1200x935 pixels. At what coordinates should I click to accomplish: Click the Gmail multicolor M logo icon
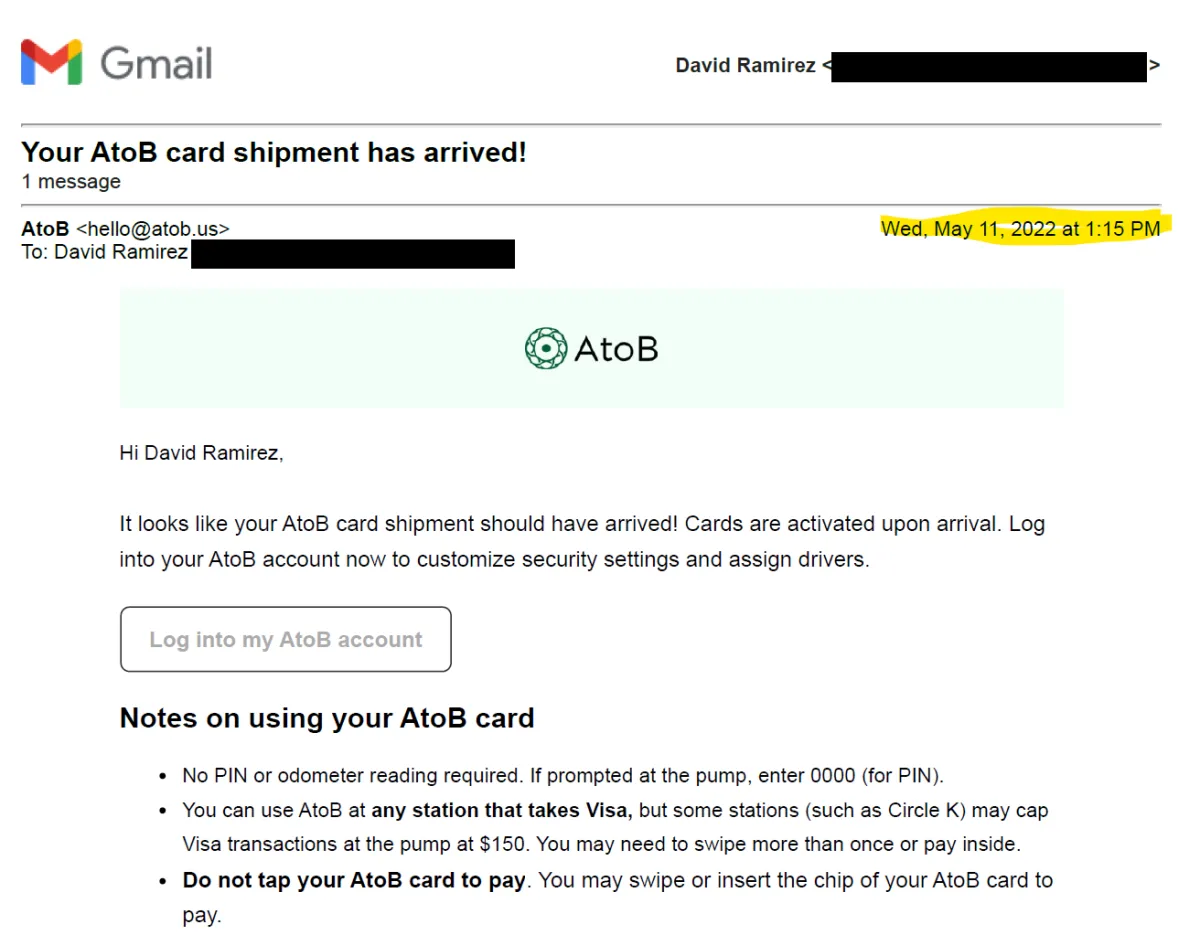tap(51, 63)
